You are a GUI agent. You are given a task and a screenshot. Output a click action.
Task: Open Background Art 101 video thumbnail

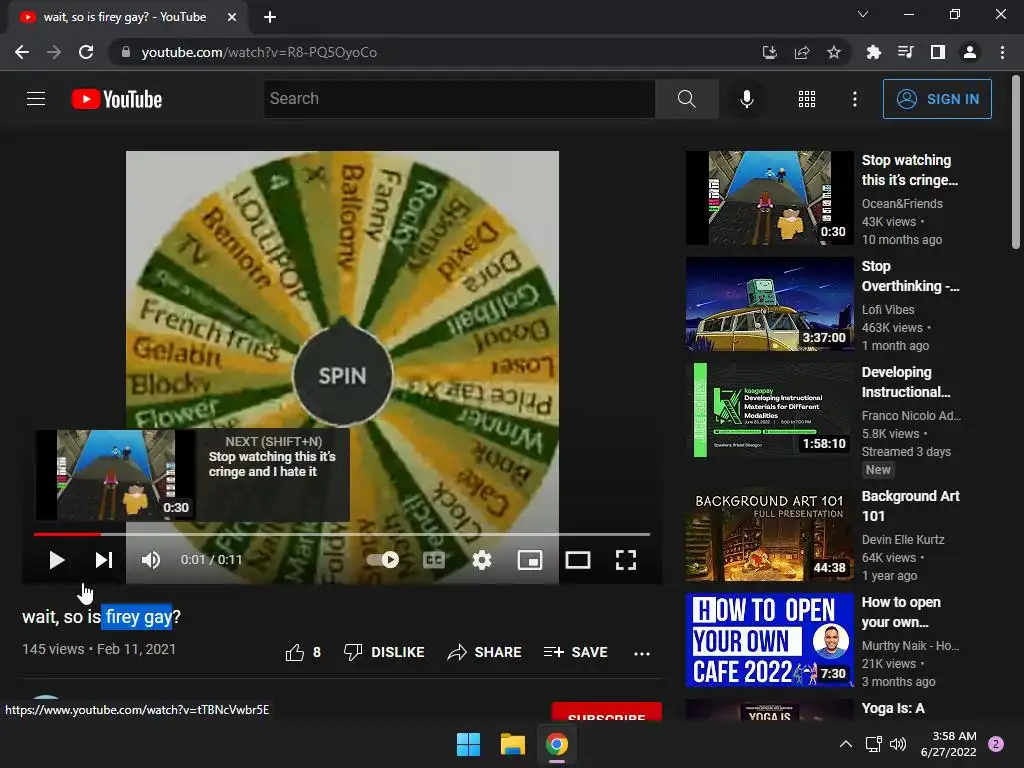pos(769,534)
